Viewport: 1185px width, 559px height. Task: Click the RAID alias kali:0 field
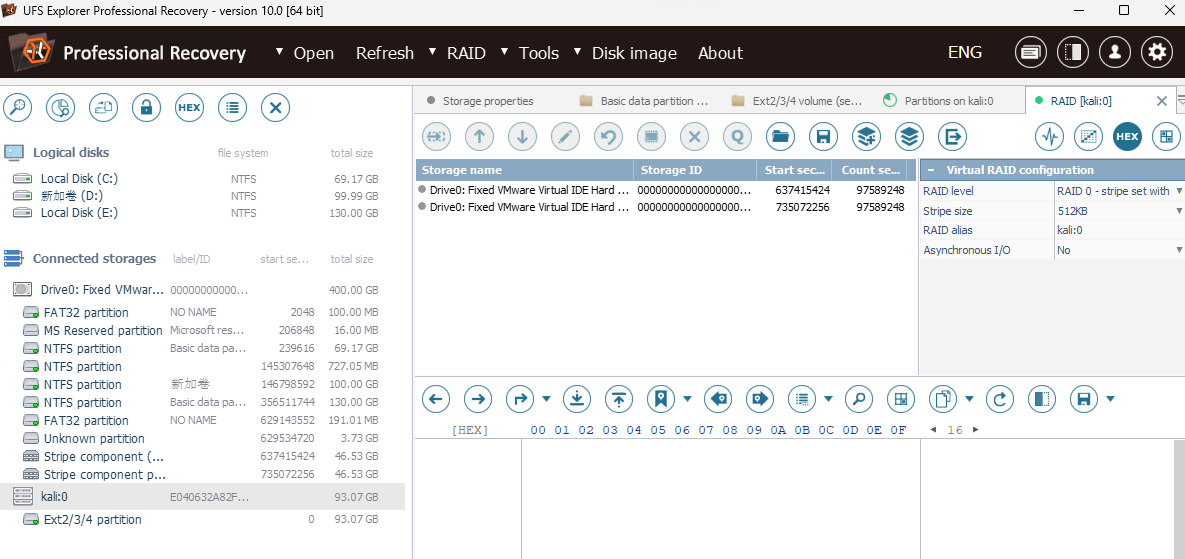pos(1119,230)
